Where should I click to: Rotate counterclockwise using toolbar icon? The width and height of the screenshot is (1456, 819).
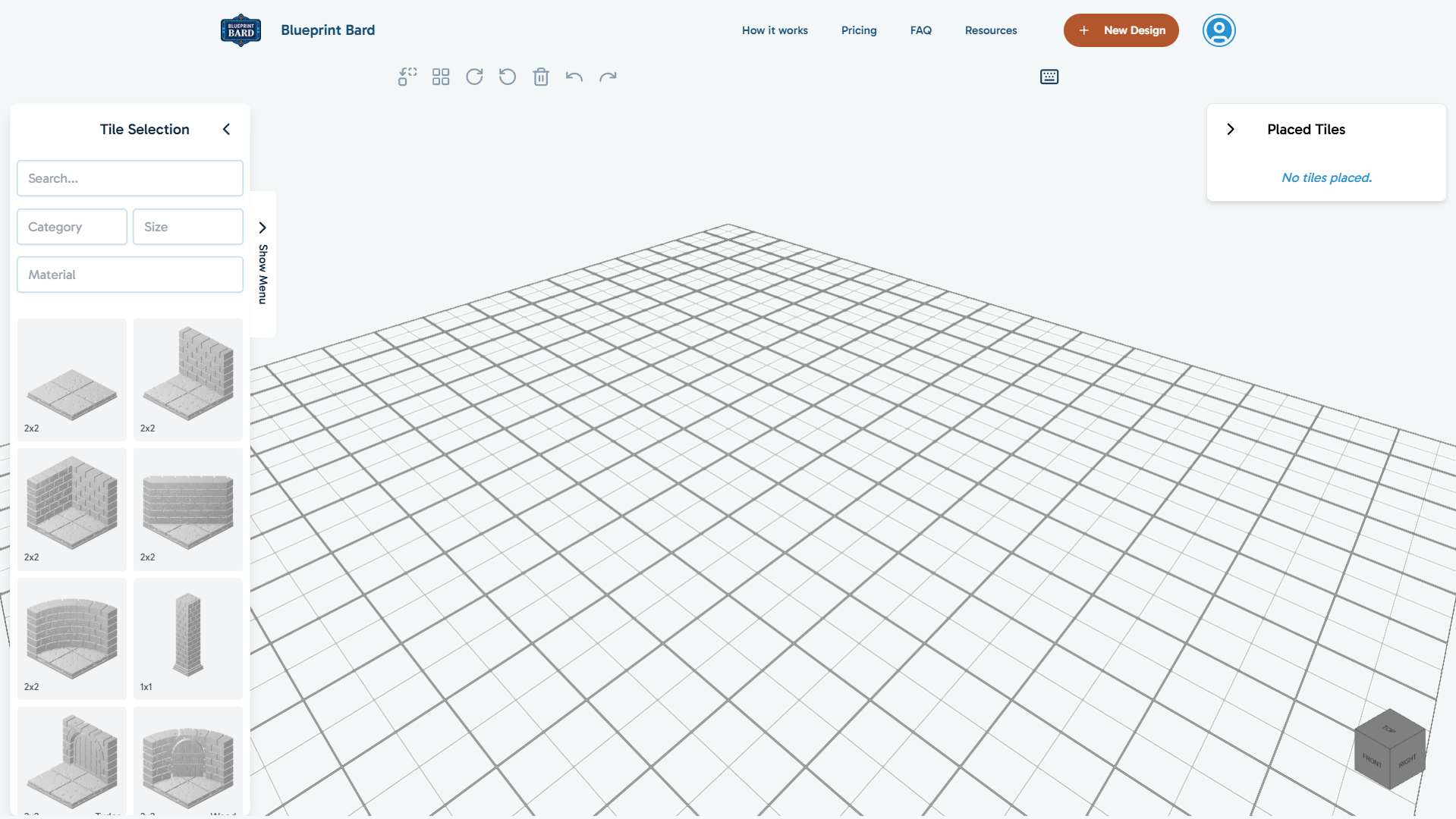click(x=508, y=77)
